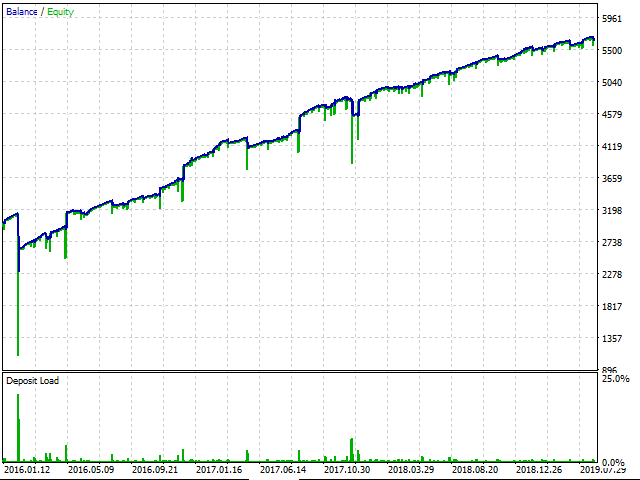
Task: Click the 2017.10.30 date label
Action: click(347, 470)
